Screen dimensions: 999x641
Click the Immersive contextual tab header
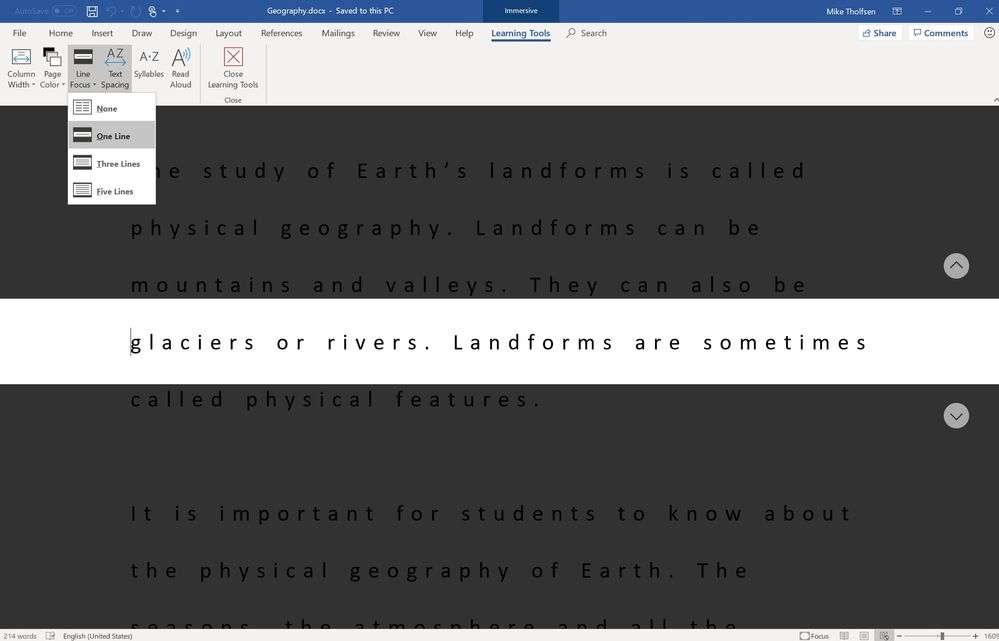[x=521, y=11]
